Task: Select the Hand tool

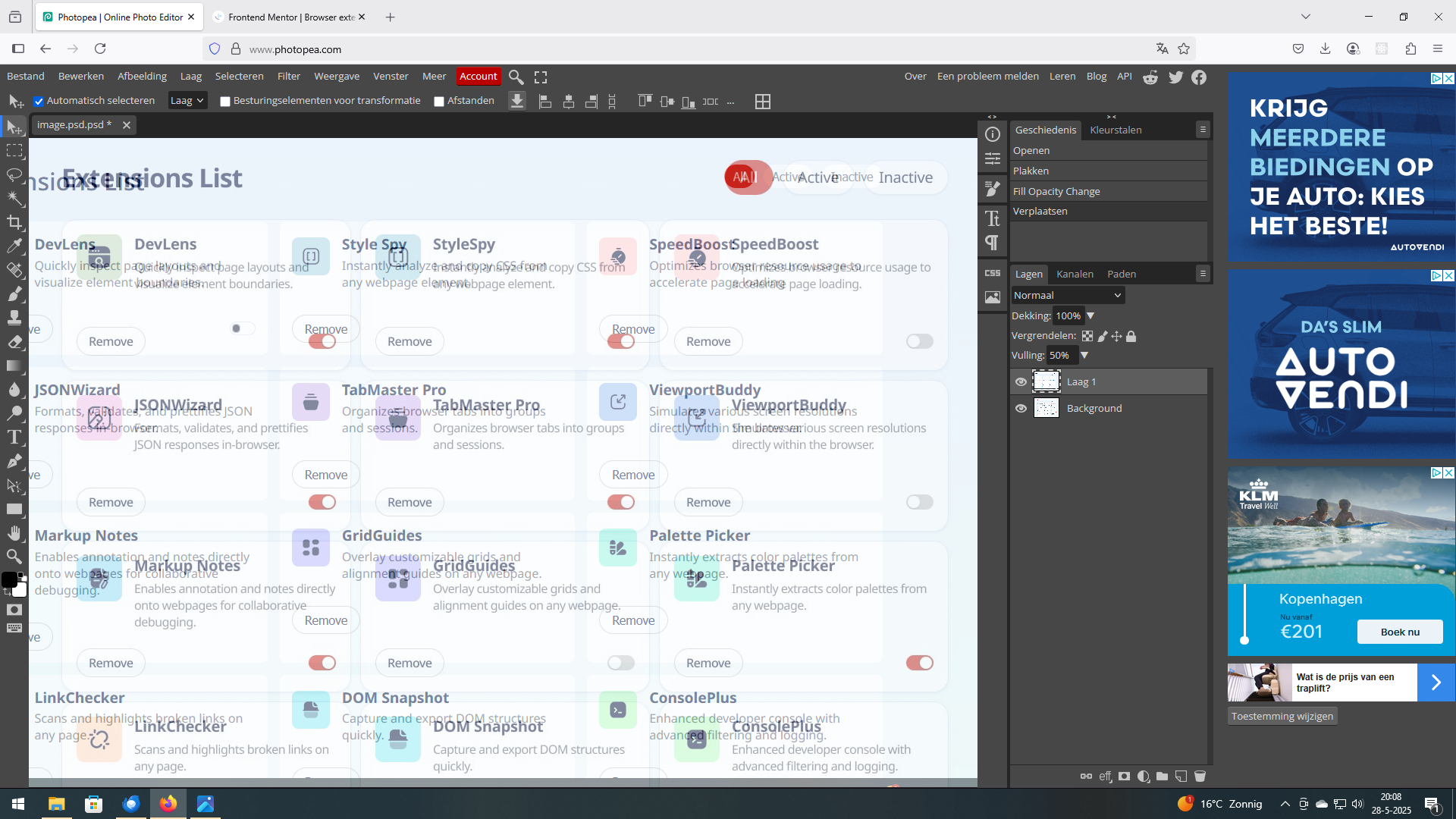Action: (x=14, y=533)
